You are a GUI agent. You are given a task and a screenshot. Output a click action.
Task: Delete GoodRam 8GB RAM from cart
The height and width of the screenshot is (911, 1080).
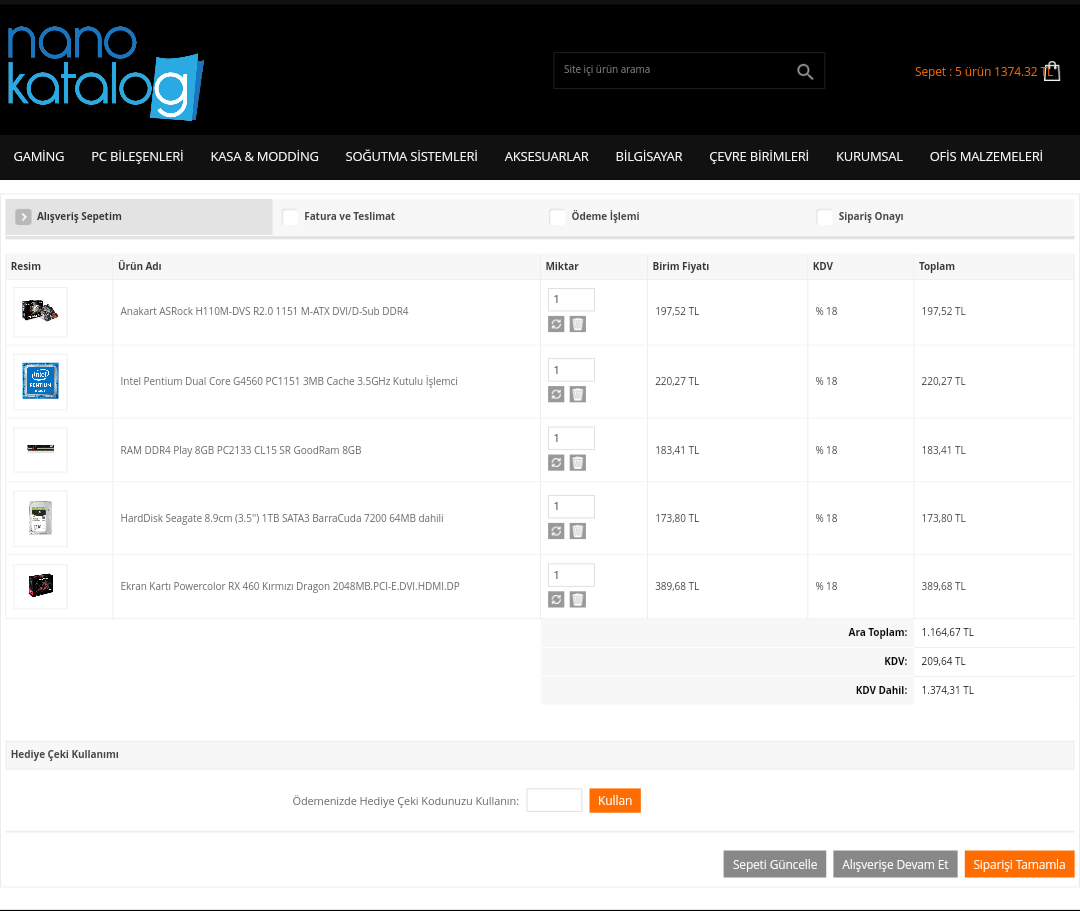click(578, 463)
